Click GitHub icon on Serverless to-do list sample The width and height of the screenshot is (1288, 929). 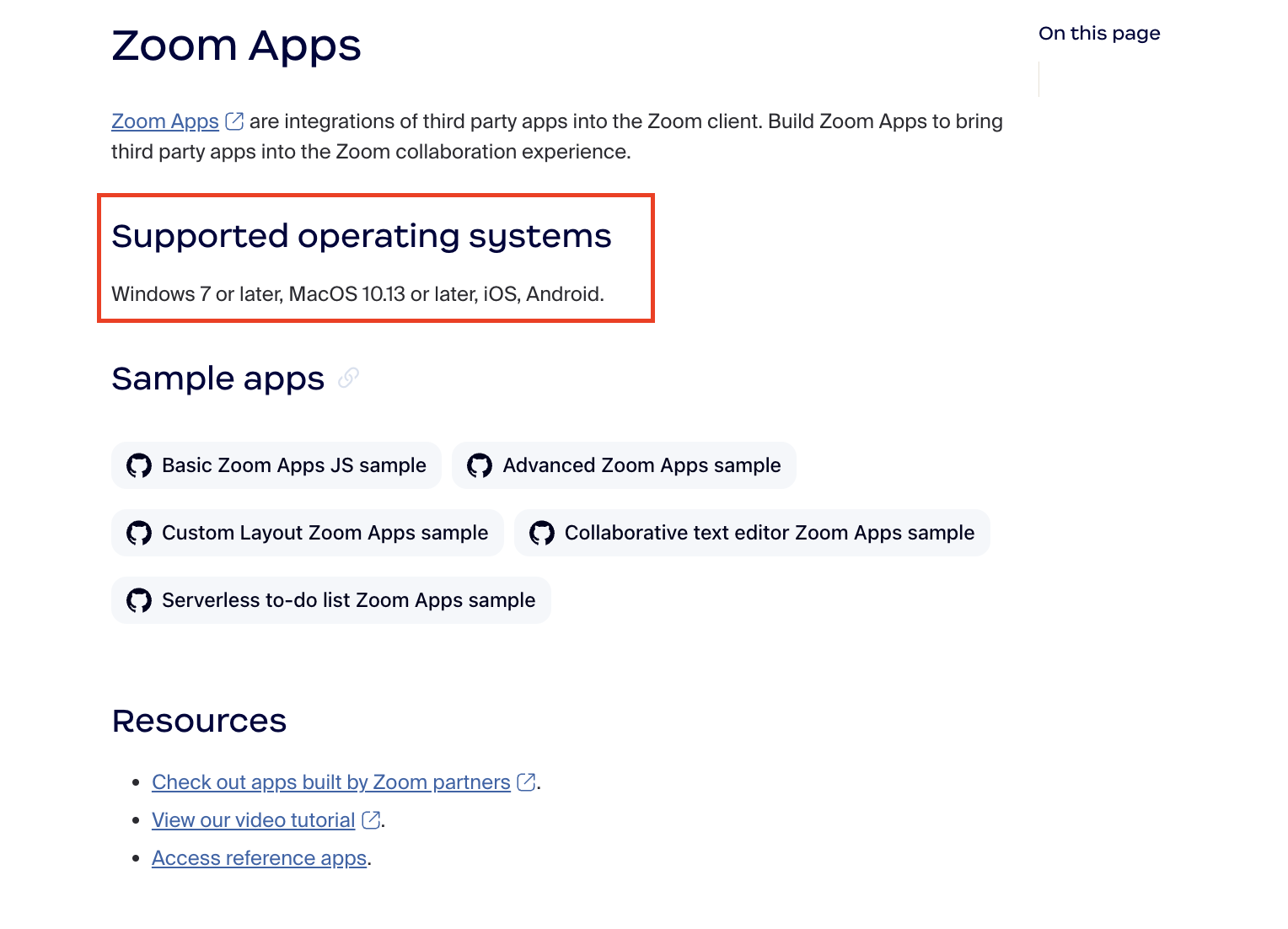pos(139,600)
